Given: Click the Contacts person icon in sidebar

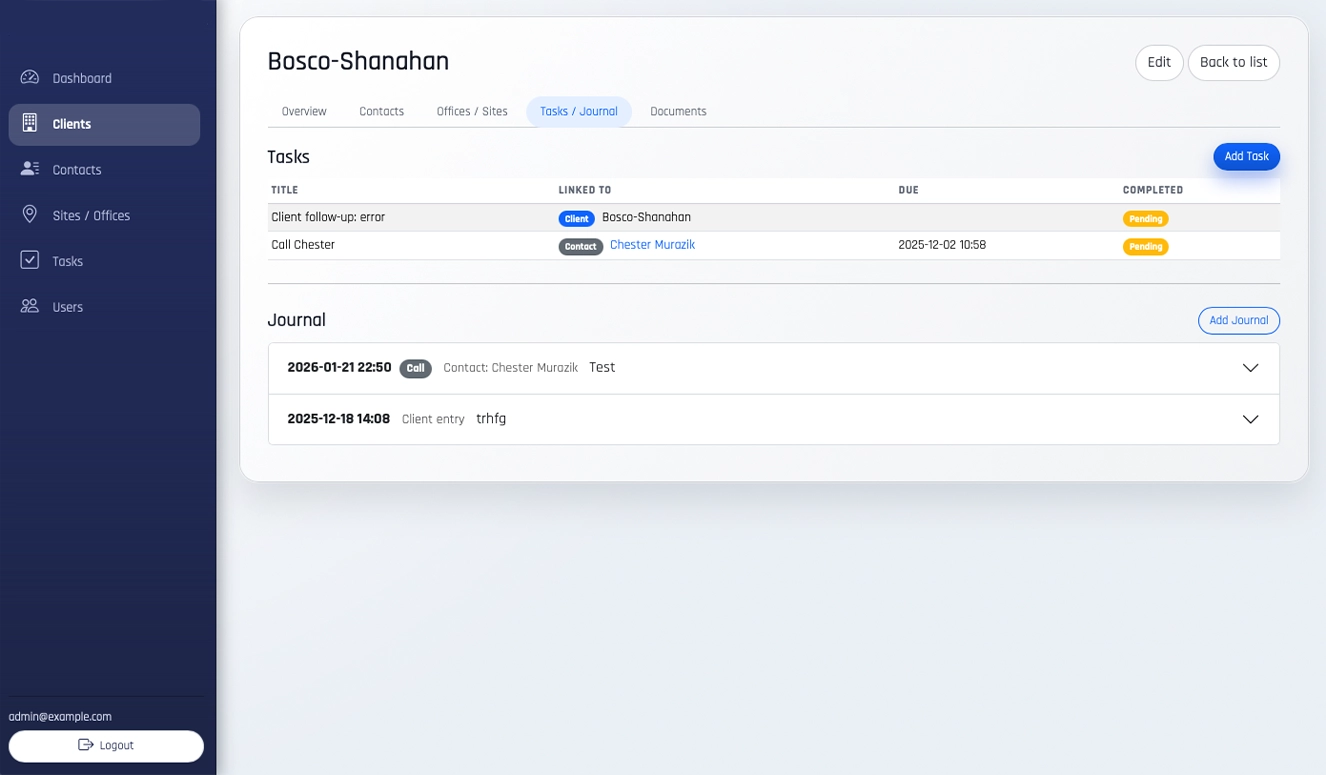Looking at the screenshot, I should 30,170.
